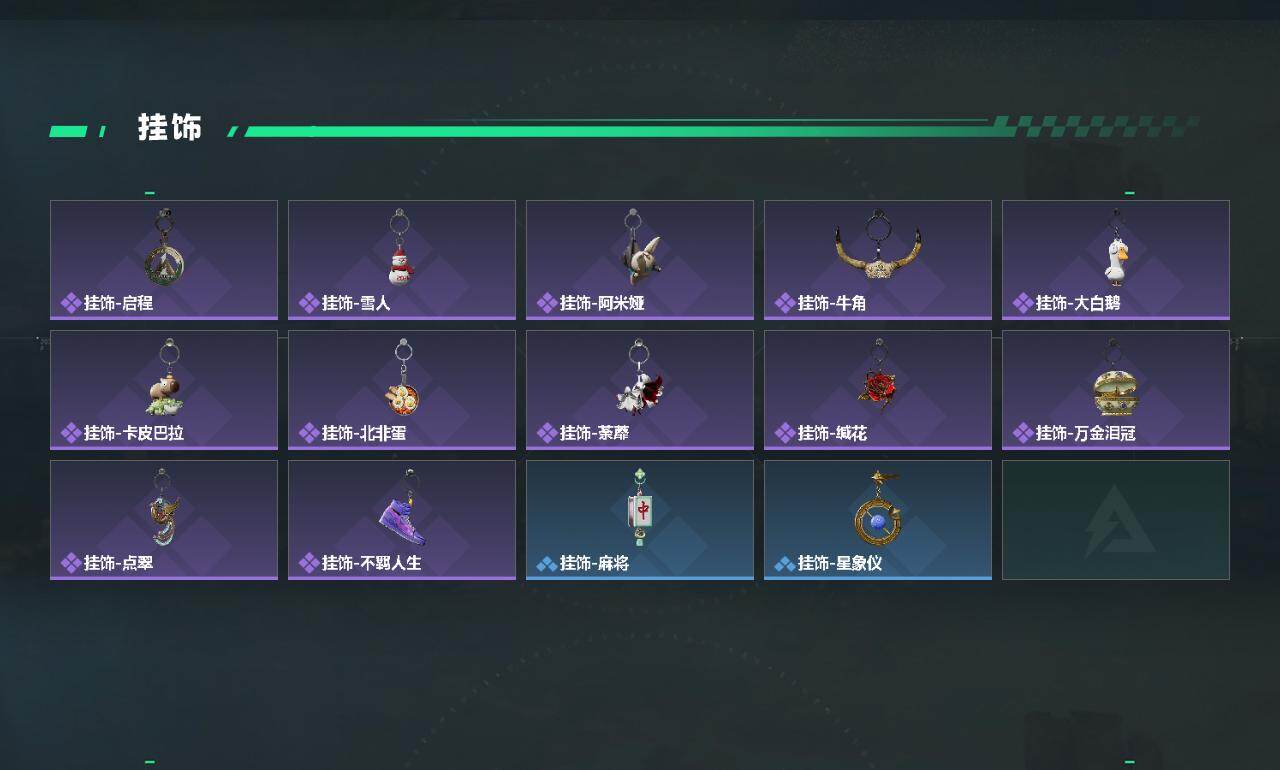Image resolution: width=1280 pixels, height=770 pixels.
Task: Choose the 挂饰-点翠 charm icon
Action: click(x=164, y=508)
